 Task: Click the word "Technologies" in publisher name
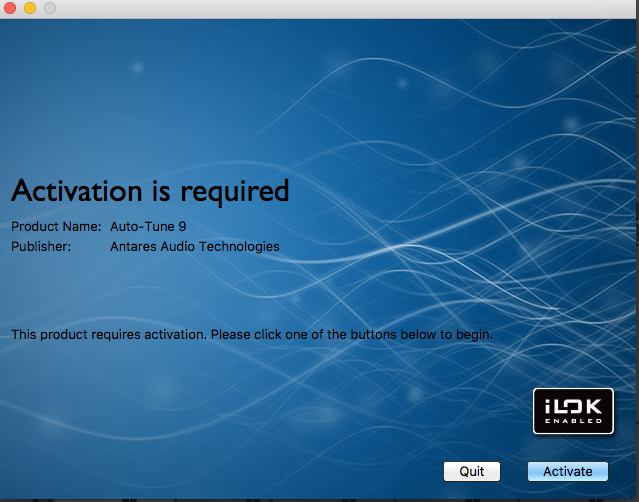click(x=242, y=246)
